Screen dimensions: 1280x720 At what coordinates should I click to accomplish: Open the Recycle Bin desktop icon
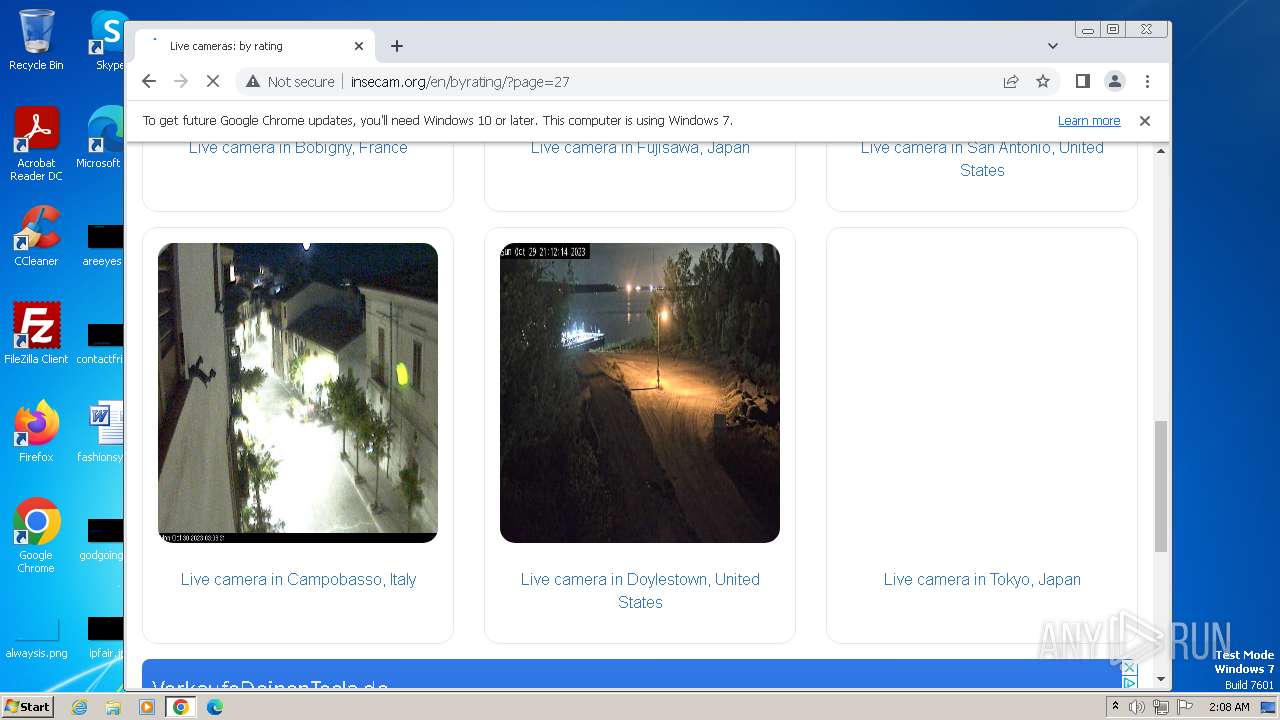pos(36,40)
